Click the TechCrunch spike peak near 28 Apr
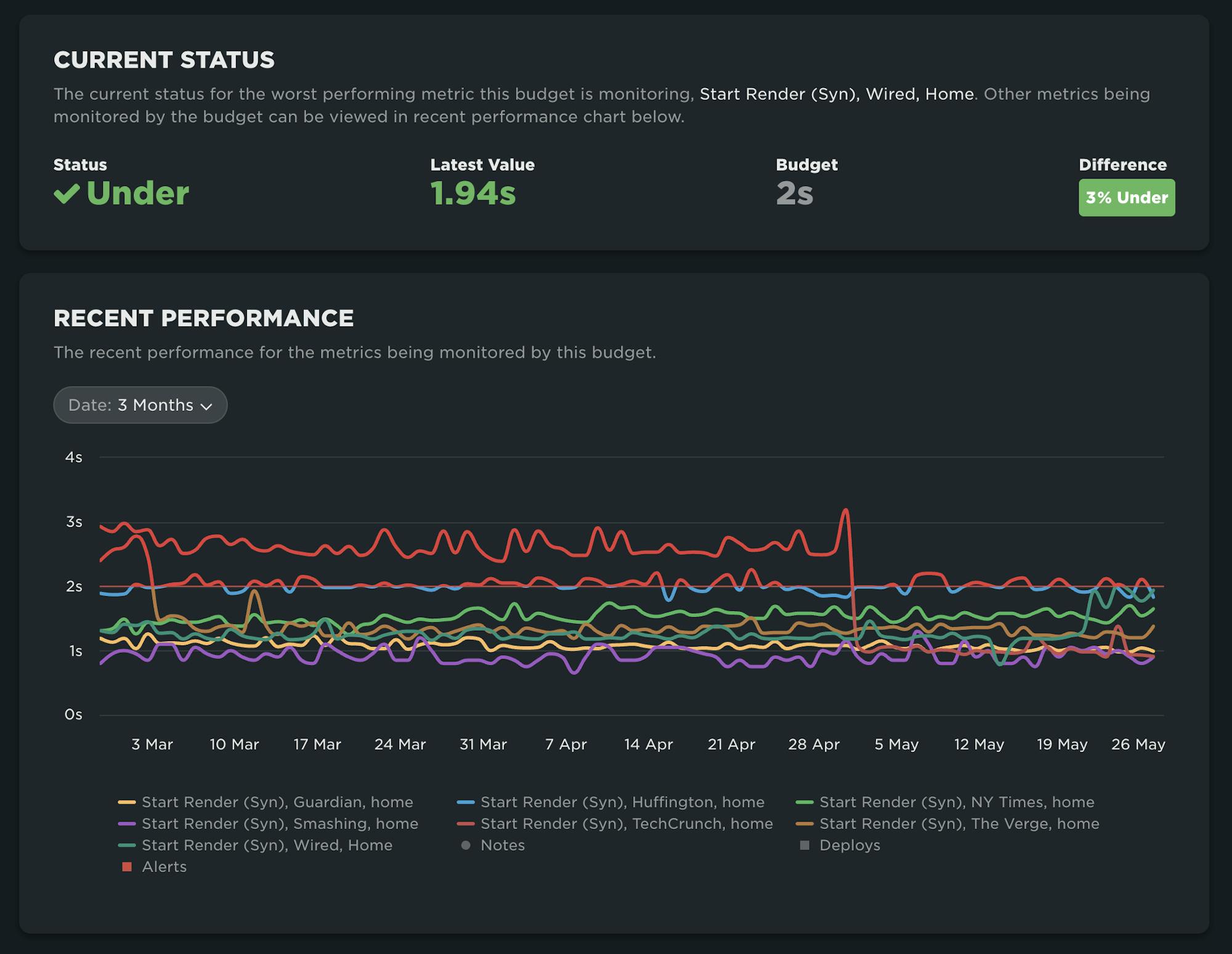 846,510
